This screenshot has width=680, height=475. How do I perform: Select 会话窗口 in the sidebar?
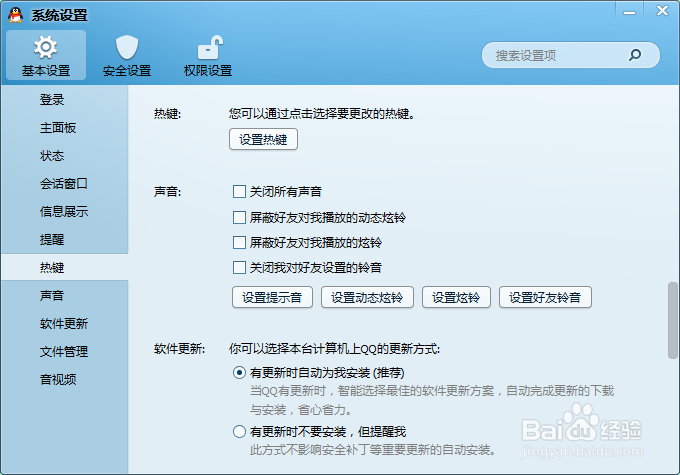(64, 184)
